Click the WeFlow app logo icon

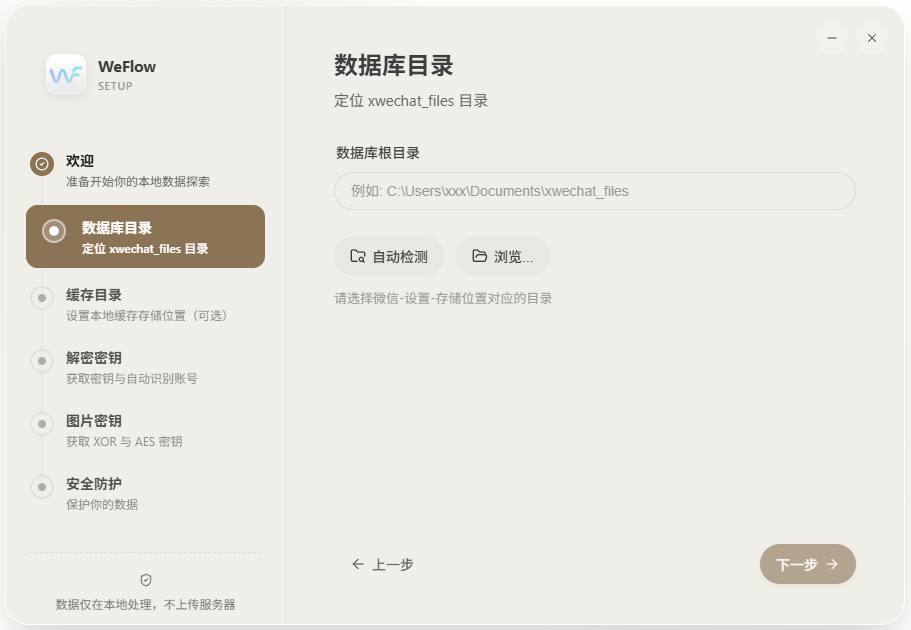[x=66, y=74]
